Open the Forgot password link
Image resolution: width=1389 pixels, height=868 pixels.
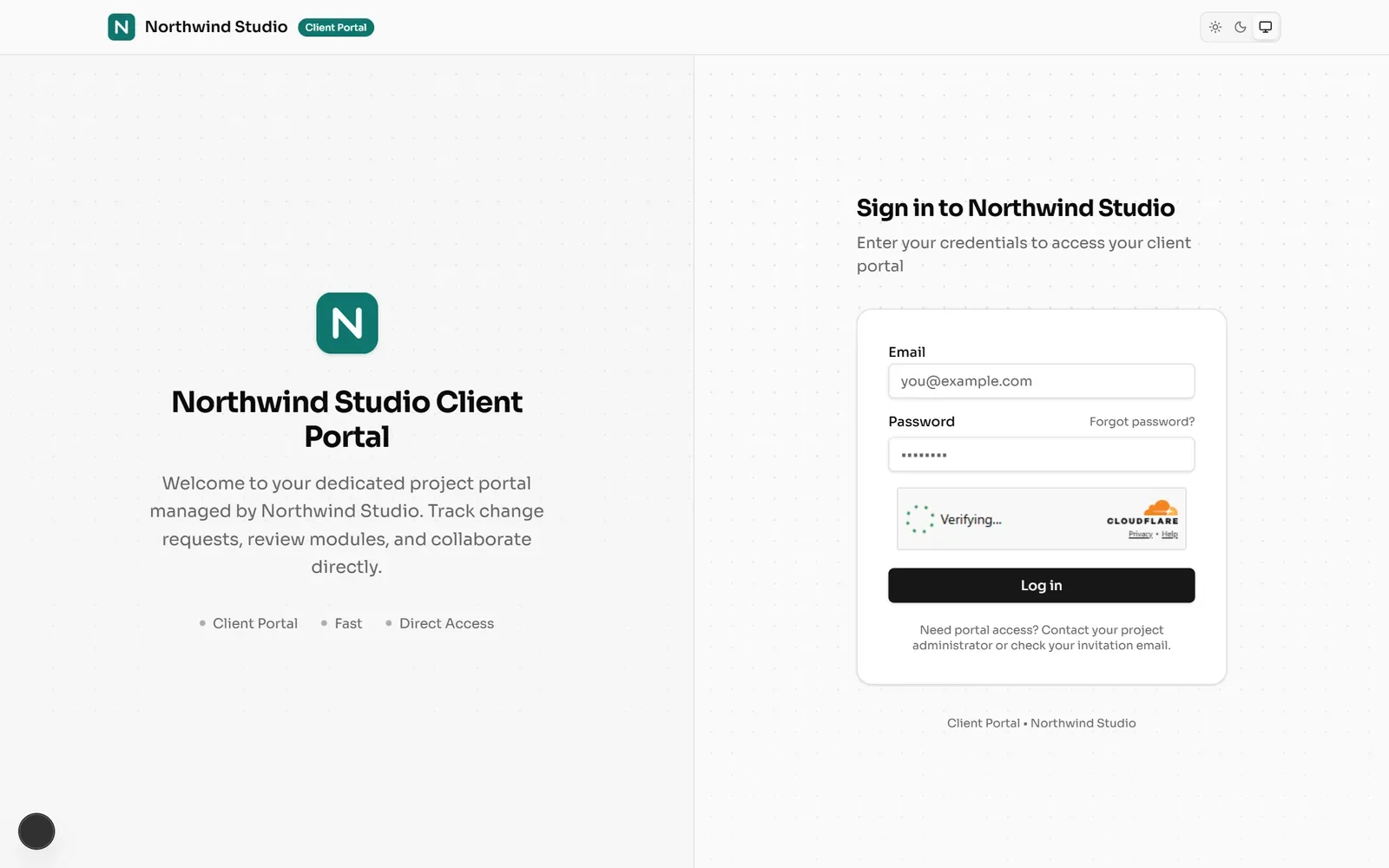1142,422
